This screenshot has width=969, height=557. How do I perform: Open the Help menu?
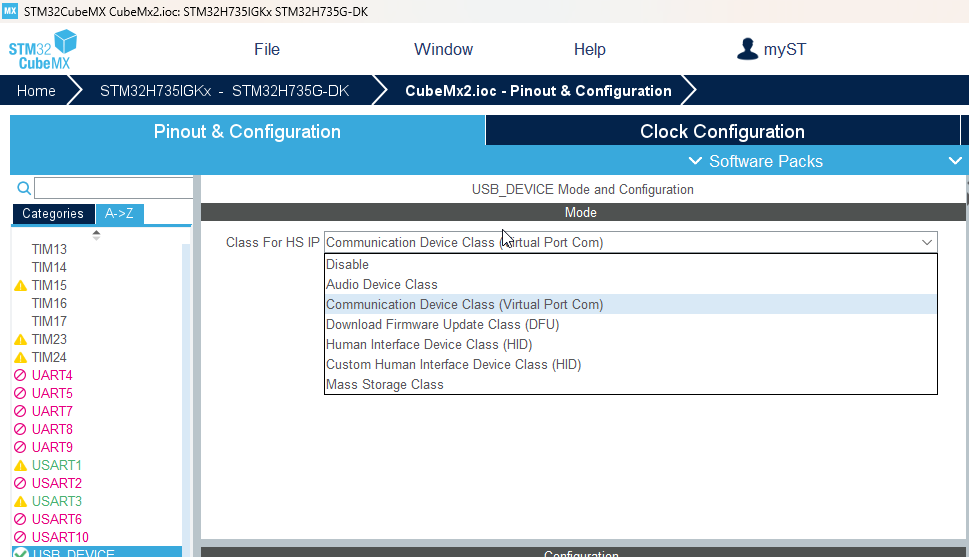(590, 49)
